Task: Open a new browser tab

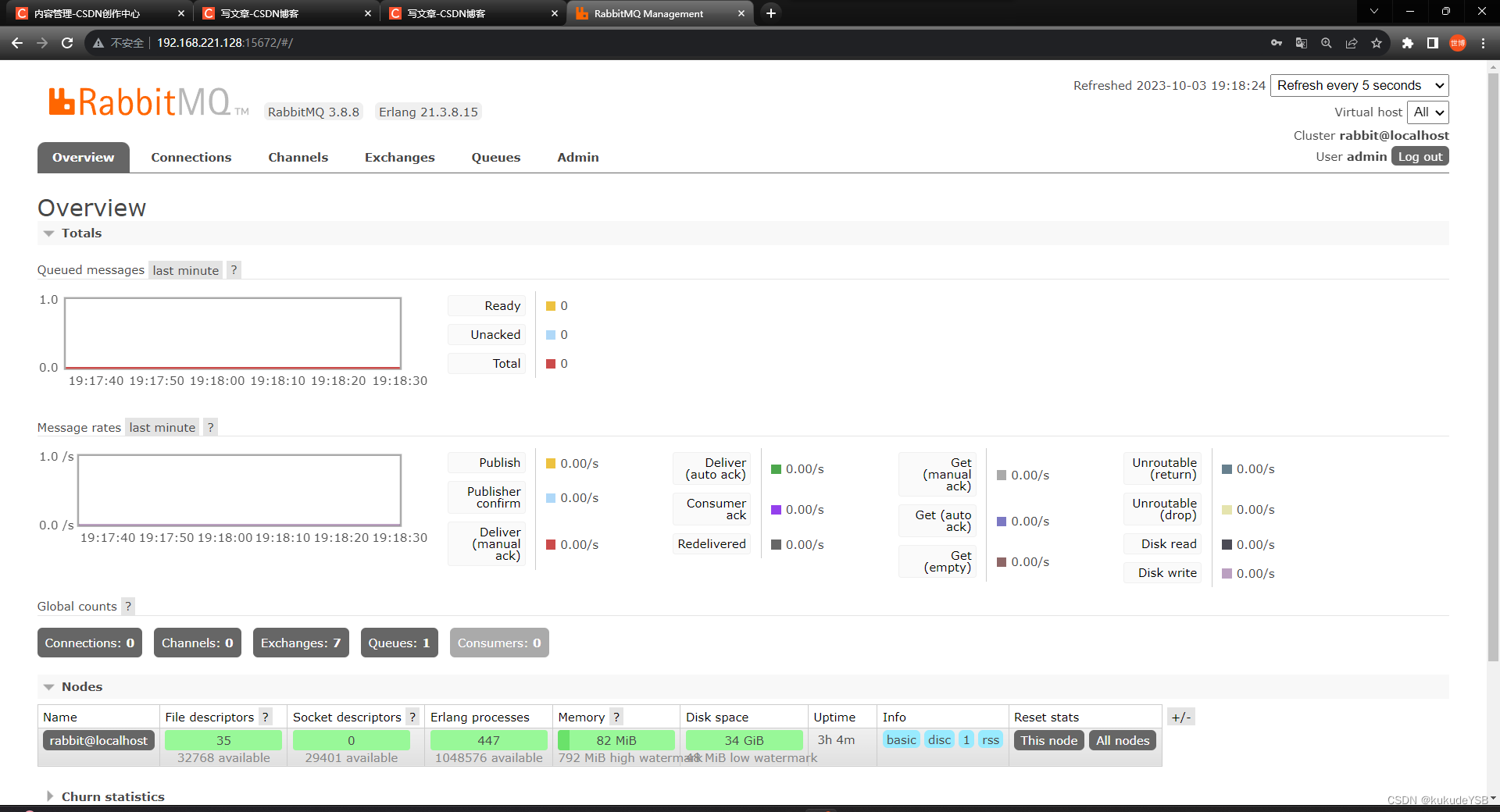Action: (771, 13)
